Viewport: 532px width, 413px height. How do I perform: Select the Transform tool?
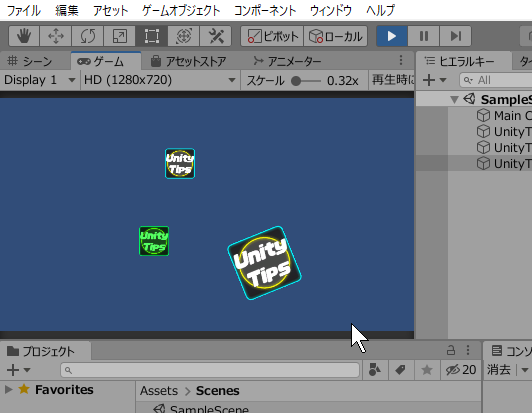point(184,36)
